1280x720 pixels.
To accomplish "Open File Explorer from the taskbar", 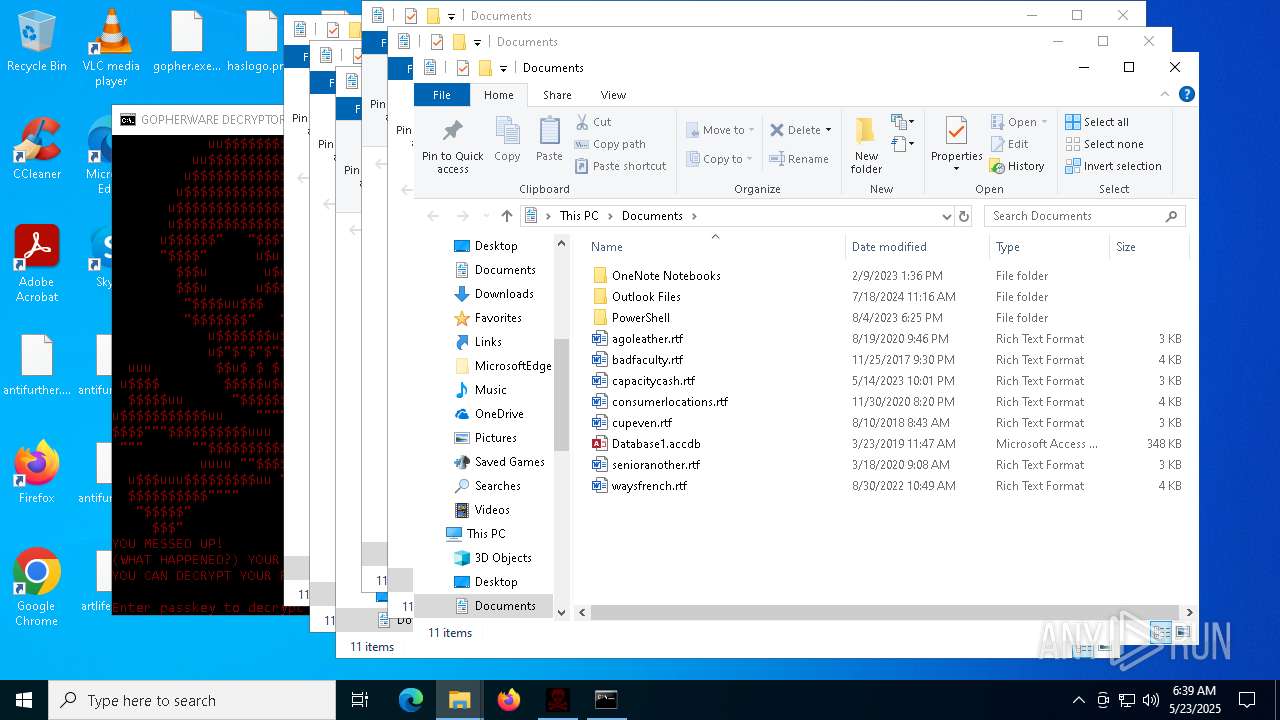I will point(460,700).
